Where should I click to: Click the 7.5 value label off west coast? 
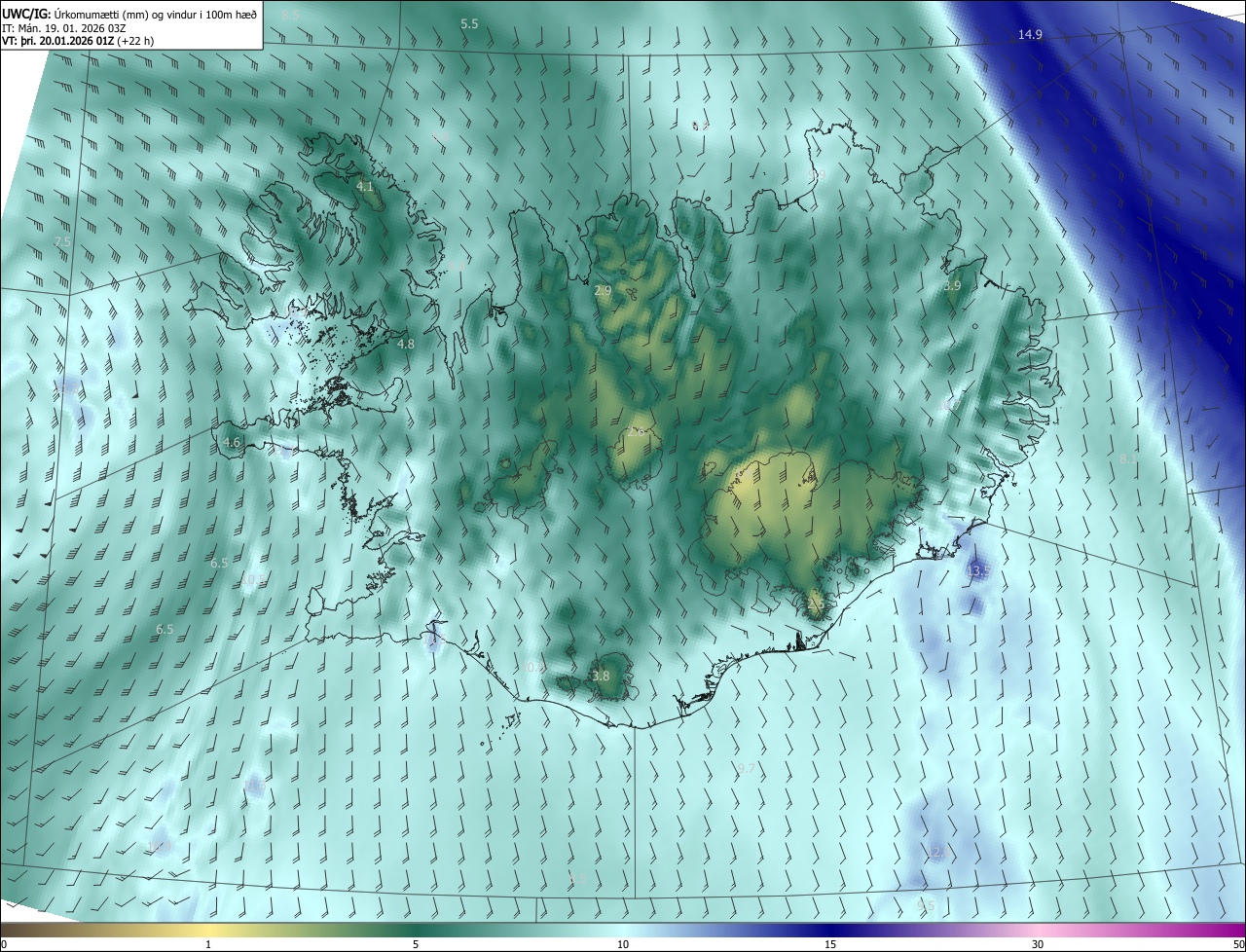62,241
